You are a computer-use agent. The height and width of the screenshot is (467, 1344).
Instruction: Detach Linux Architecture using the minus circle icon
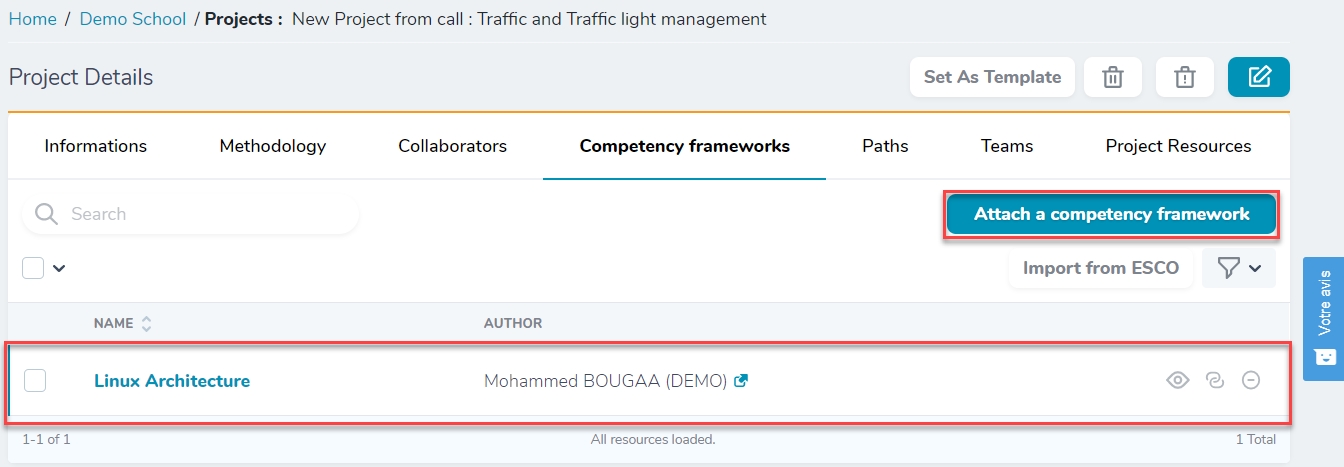click(x=1251, y=380)
